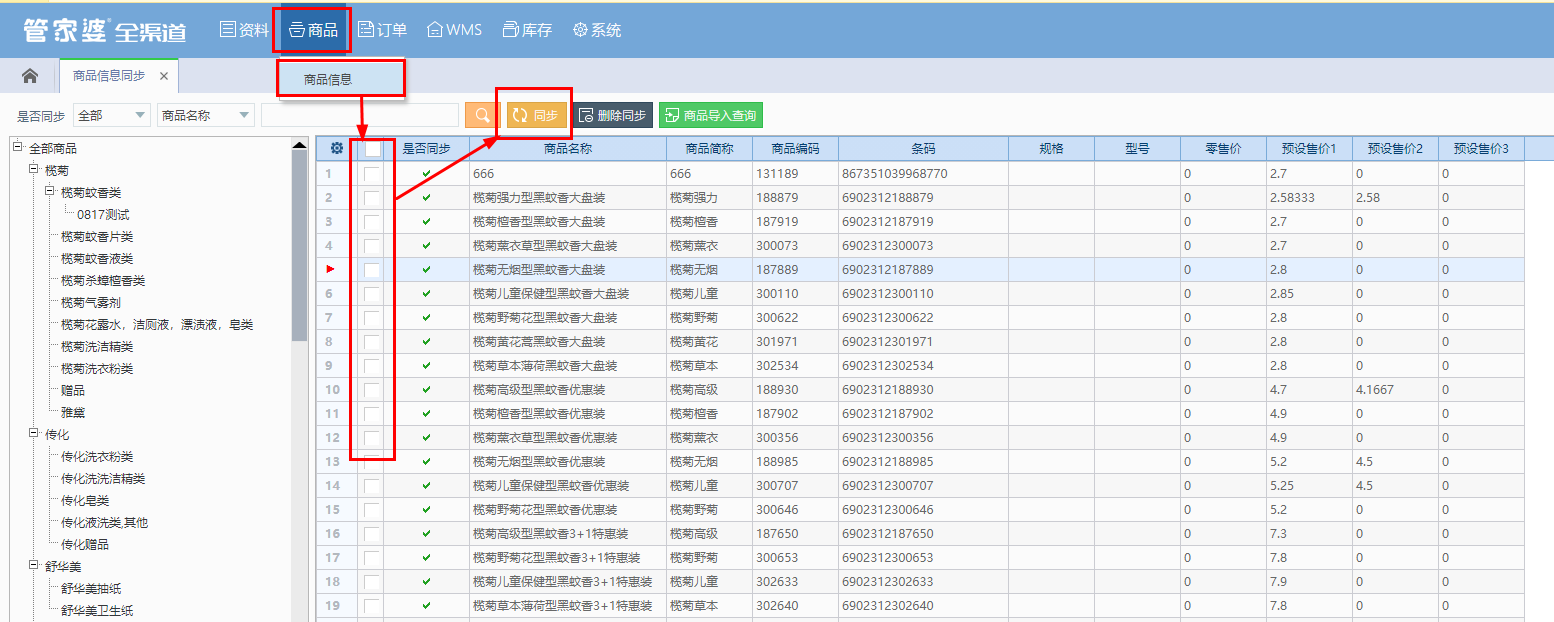Collapse the 榄菊 tree node
The image size is (1554, 622).
click(x=34, y=170)
